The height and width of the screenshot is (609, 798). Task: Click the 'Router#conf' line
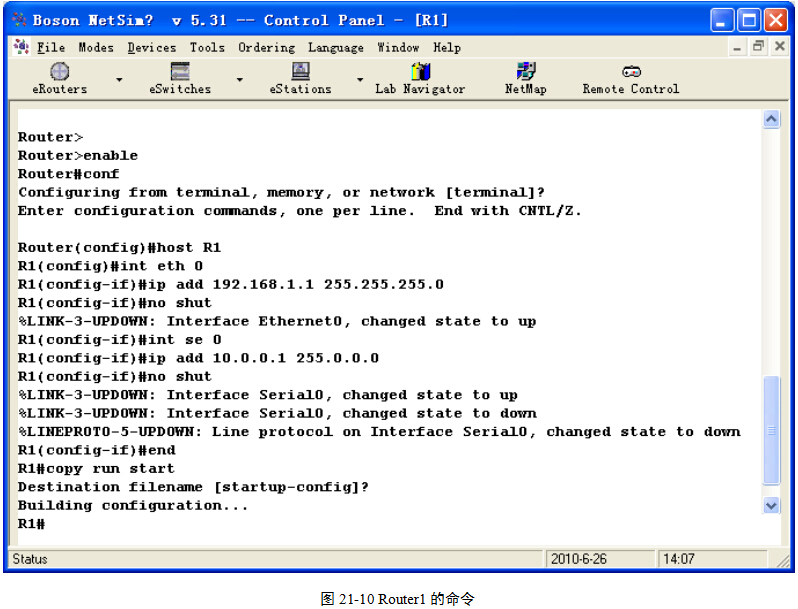coord(69,174)
